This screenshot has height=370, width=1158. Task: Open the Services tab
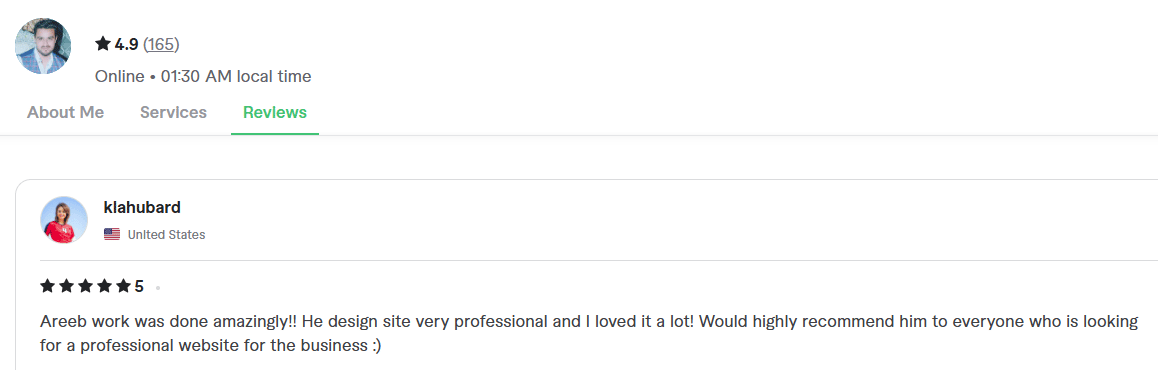click(174, 113)
